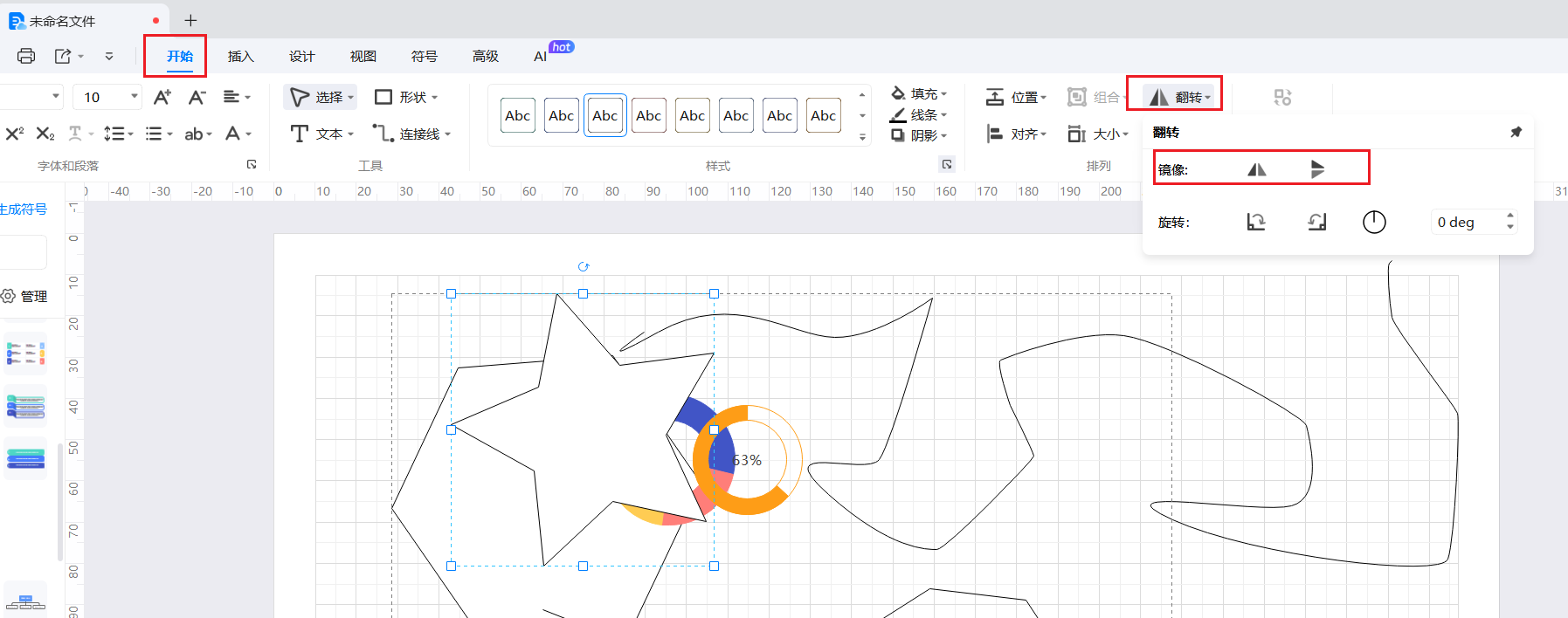Click the circular rotation angle dial
1568x618 pixels.
pos(1374,223)
